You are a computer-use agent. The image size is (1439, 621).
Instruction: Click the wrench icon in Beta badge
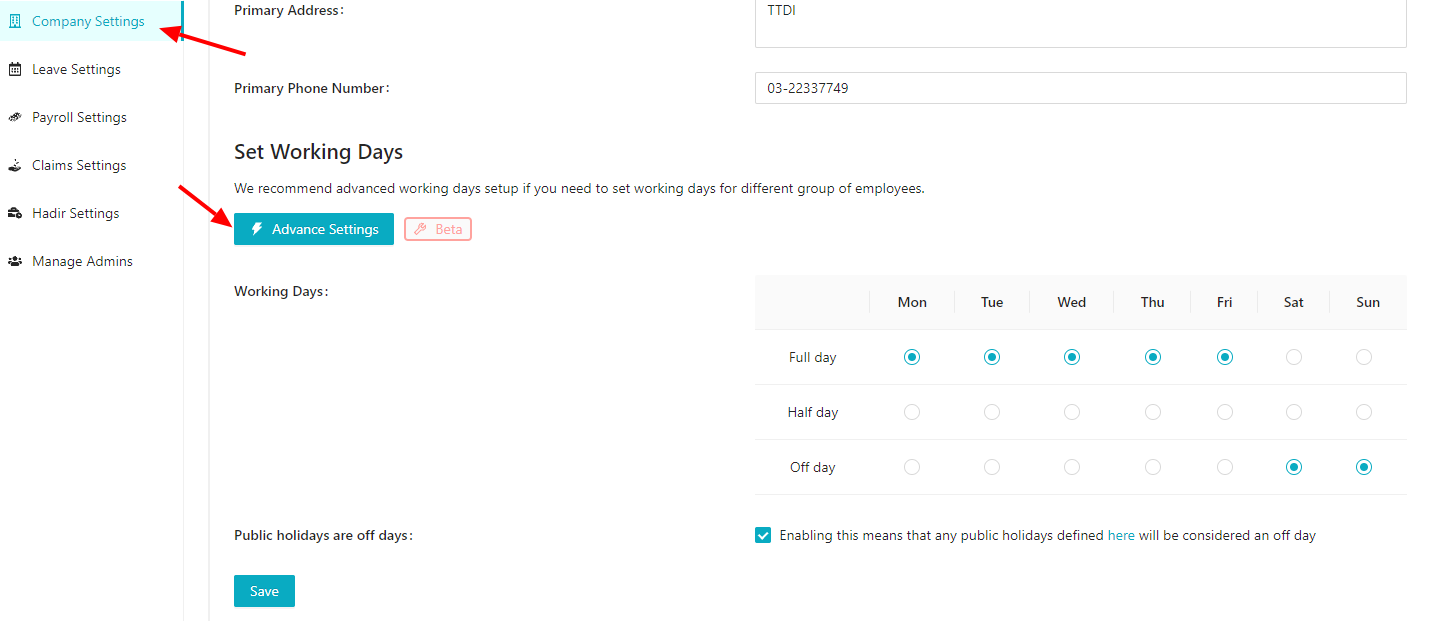point(421,229)
